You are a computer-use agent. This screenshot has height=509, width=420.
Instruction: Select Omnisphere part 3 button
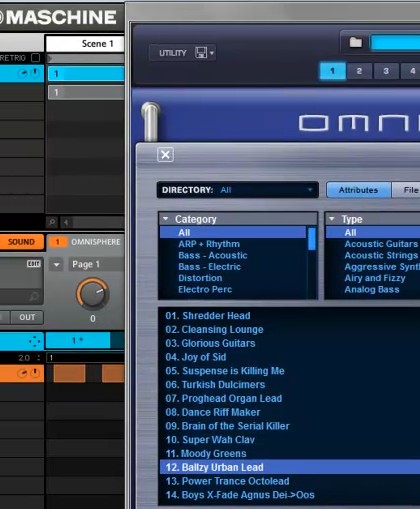pyautogui.click(x=386, y=71)
